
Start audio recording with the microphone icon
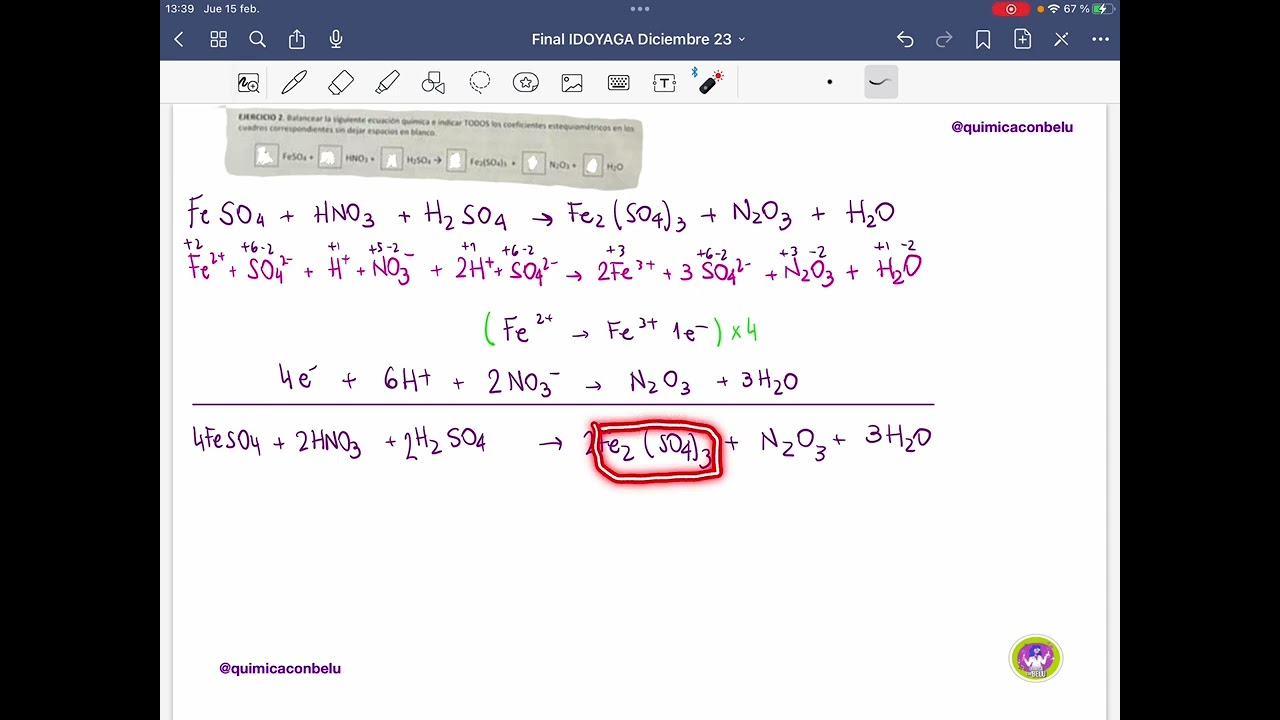click(336, 39)
